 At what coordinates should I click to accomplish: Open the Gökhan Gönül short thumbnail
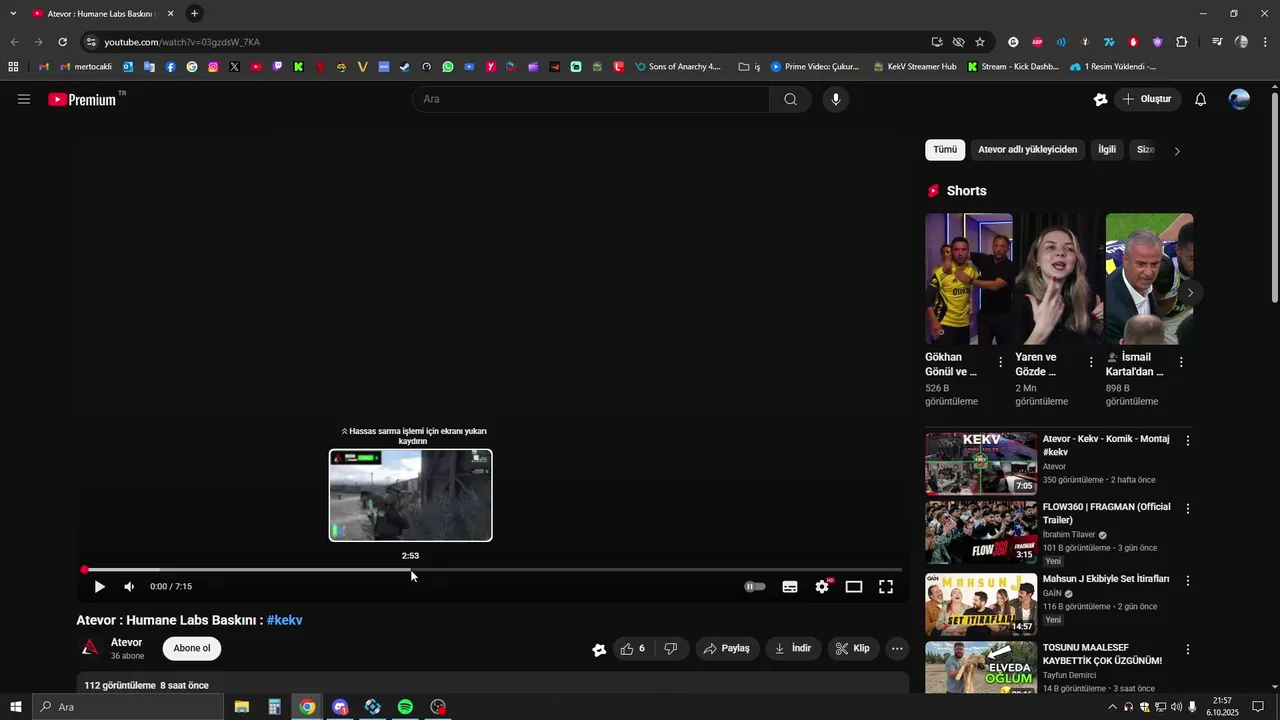tap(969, 279)
